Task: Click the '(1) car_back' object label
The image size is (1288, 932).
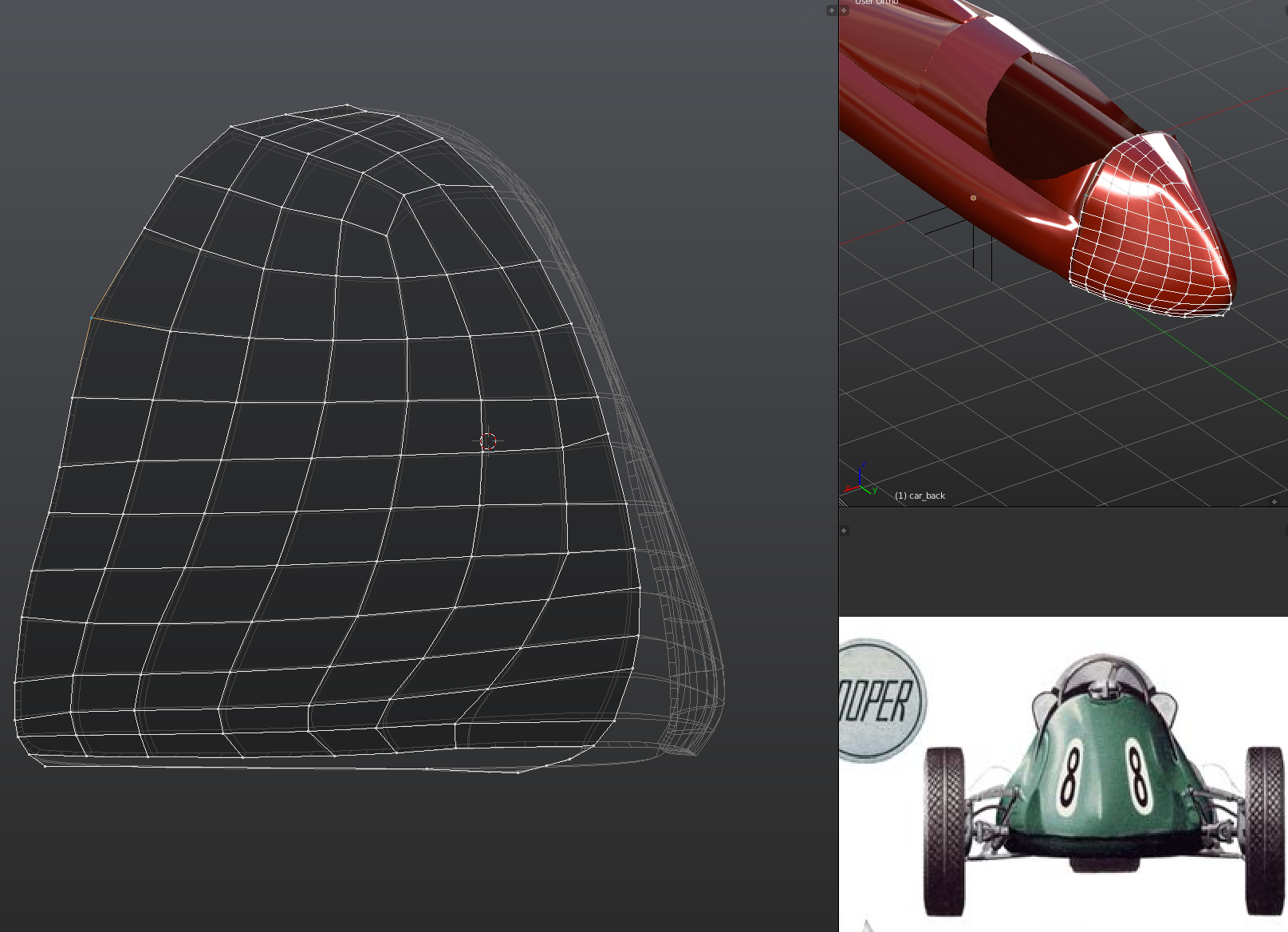Action: click(920, 496)
